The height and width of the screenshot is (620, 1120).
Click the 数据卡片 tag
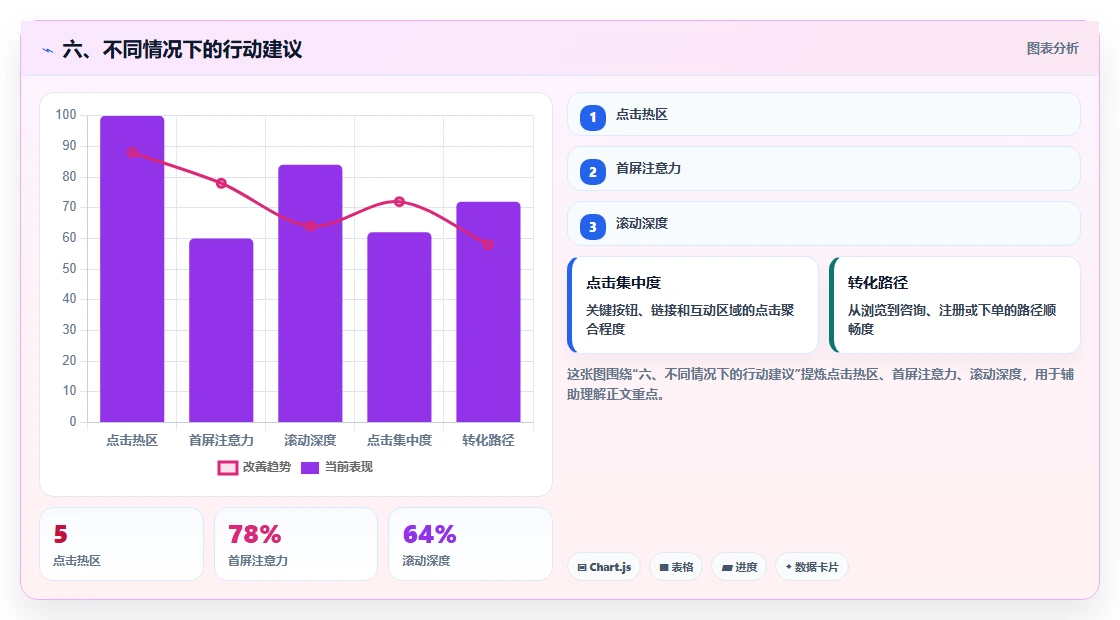pyautogui.click(x=811, y=567)
